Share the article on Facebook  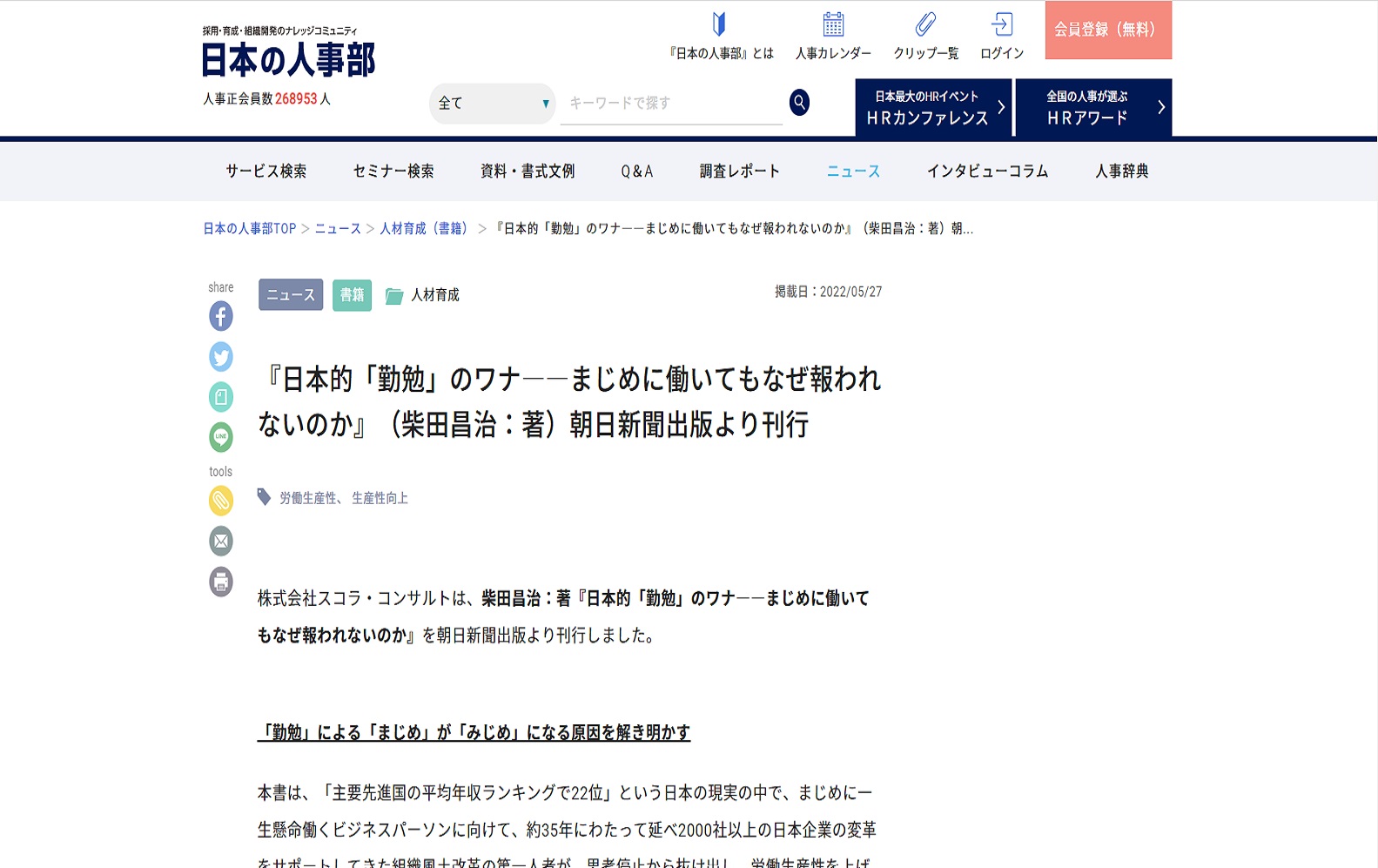click(x=221, y=316)
